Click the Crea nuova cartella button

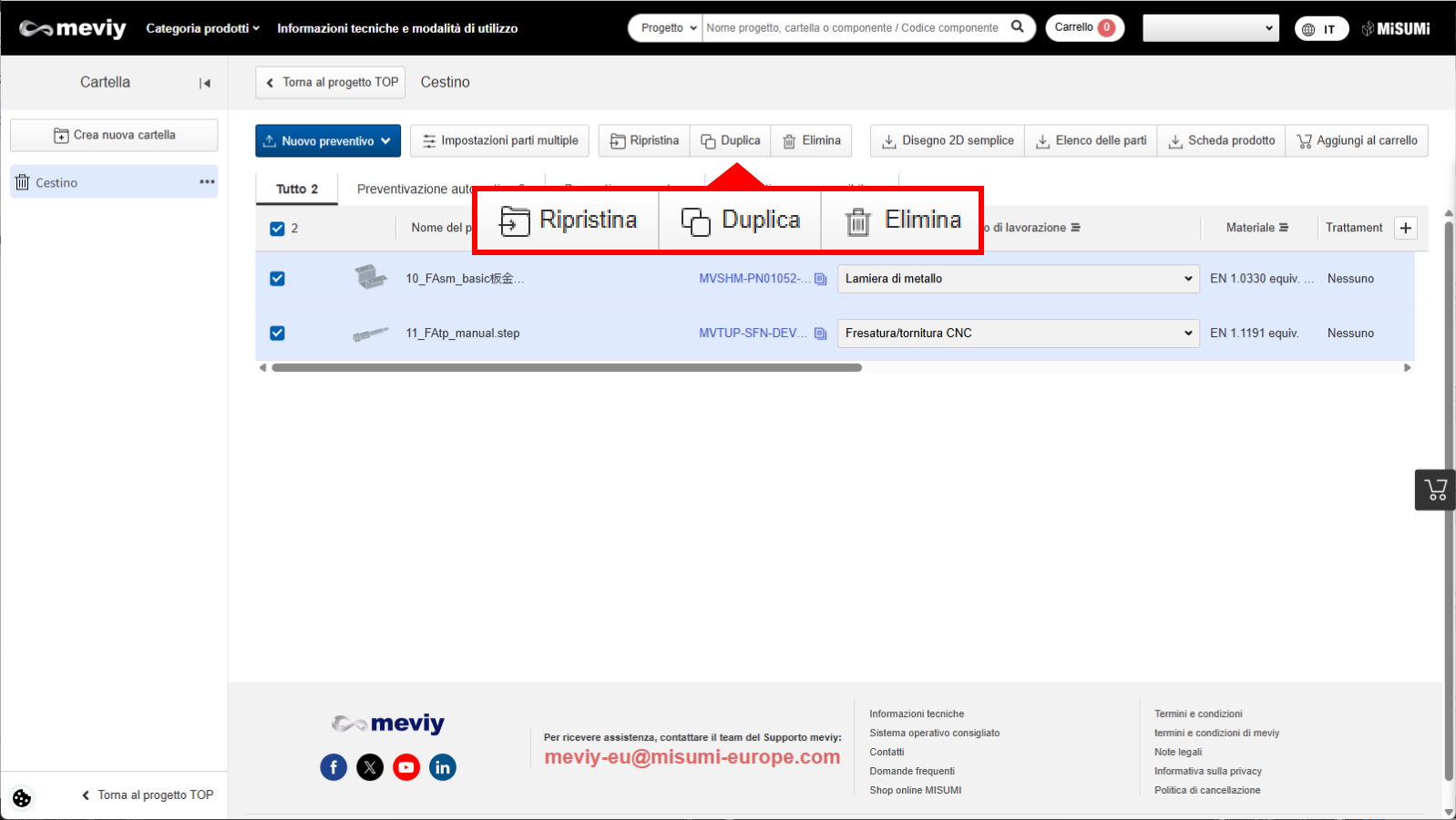(x=114, y=135)
